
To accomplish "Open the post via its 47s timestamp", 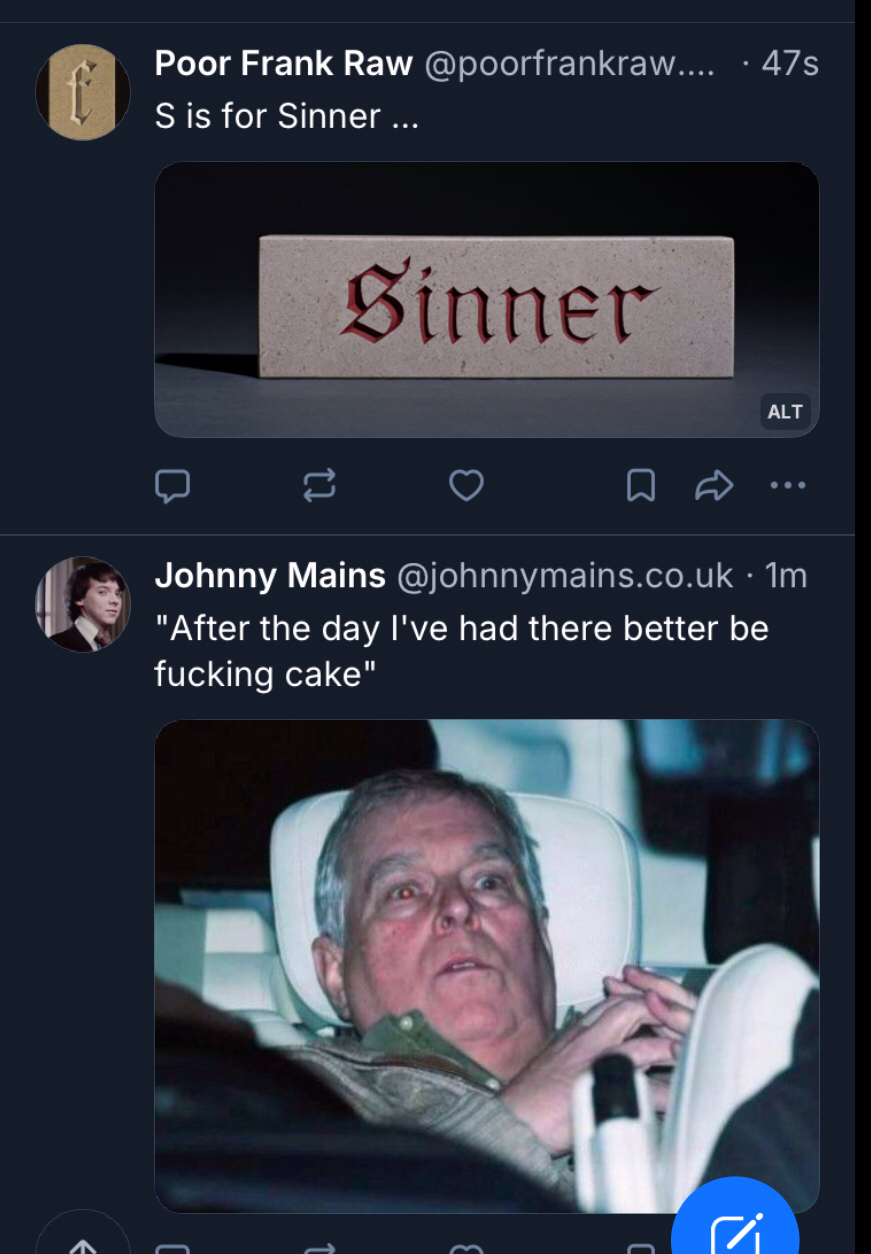I will [x=789, y=64].
